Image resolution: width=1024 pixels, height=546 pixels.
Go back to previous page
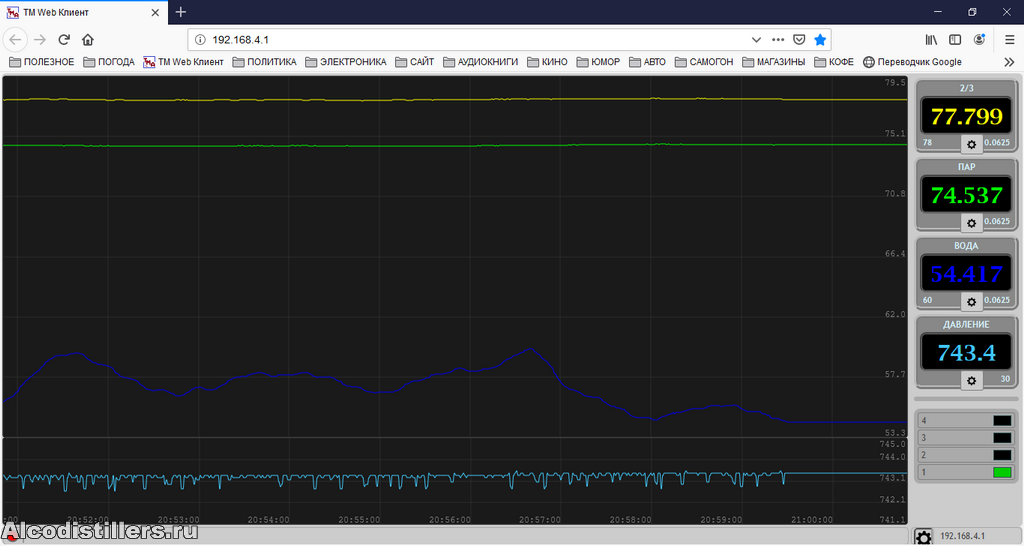pos(15,40)
